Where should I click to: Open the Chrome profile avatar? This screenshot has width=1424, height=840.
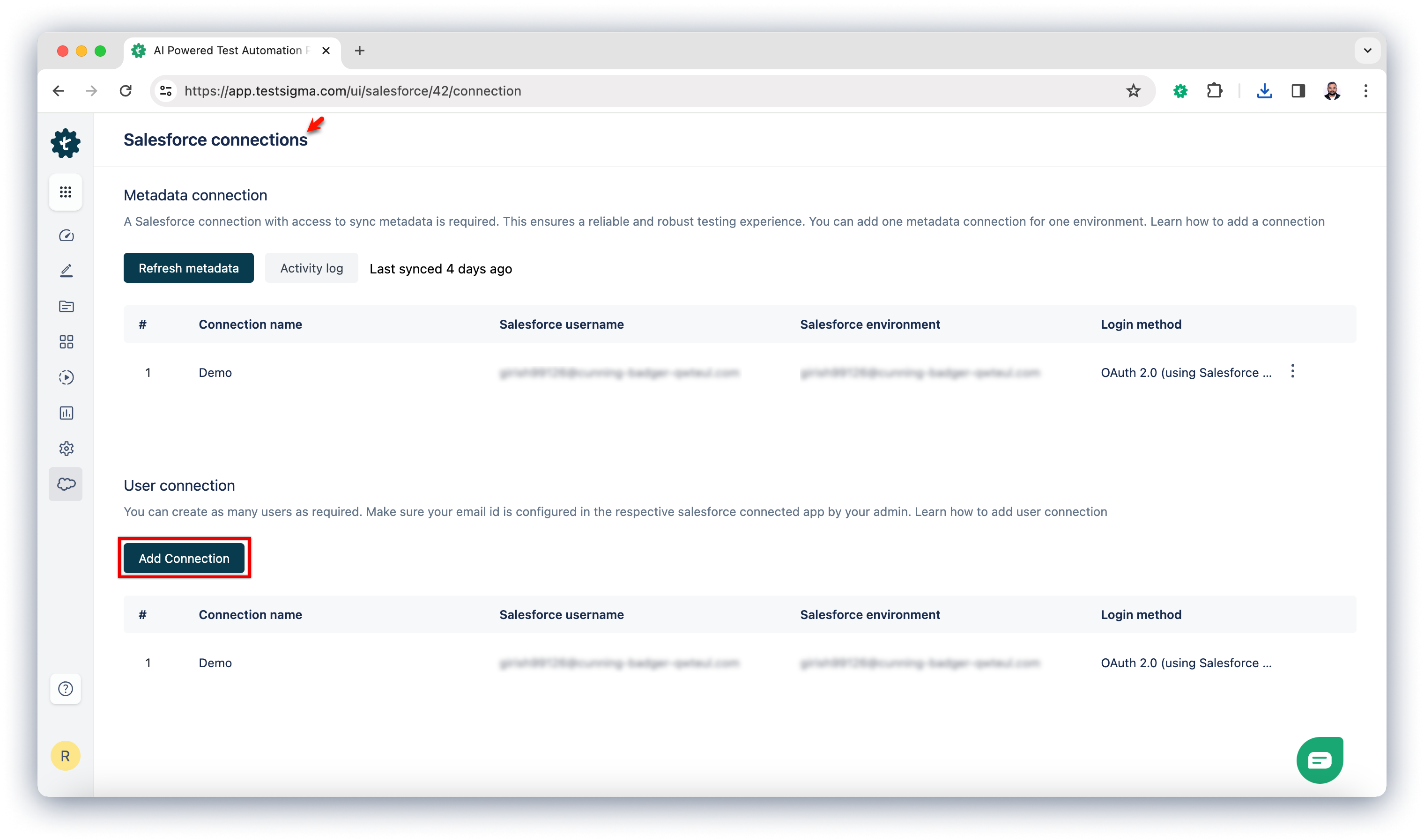pos(1332,90)
